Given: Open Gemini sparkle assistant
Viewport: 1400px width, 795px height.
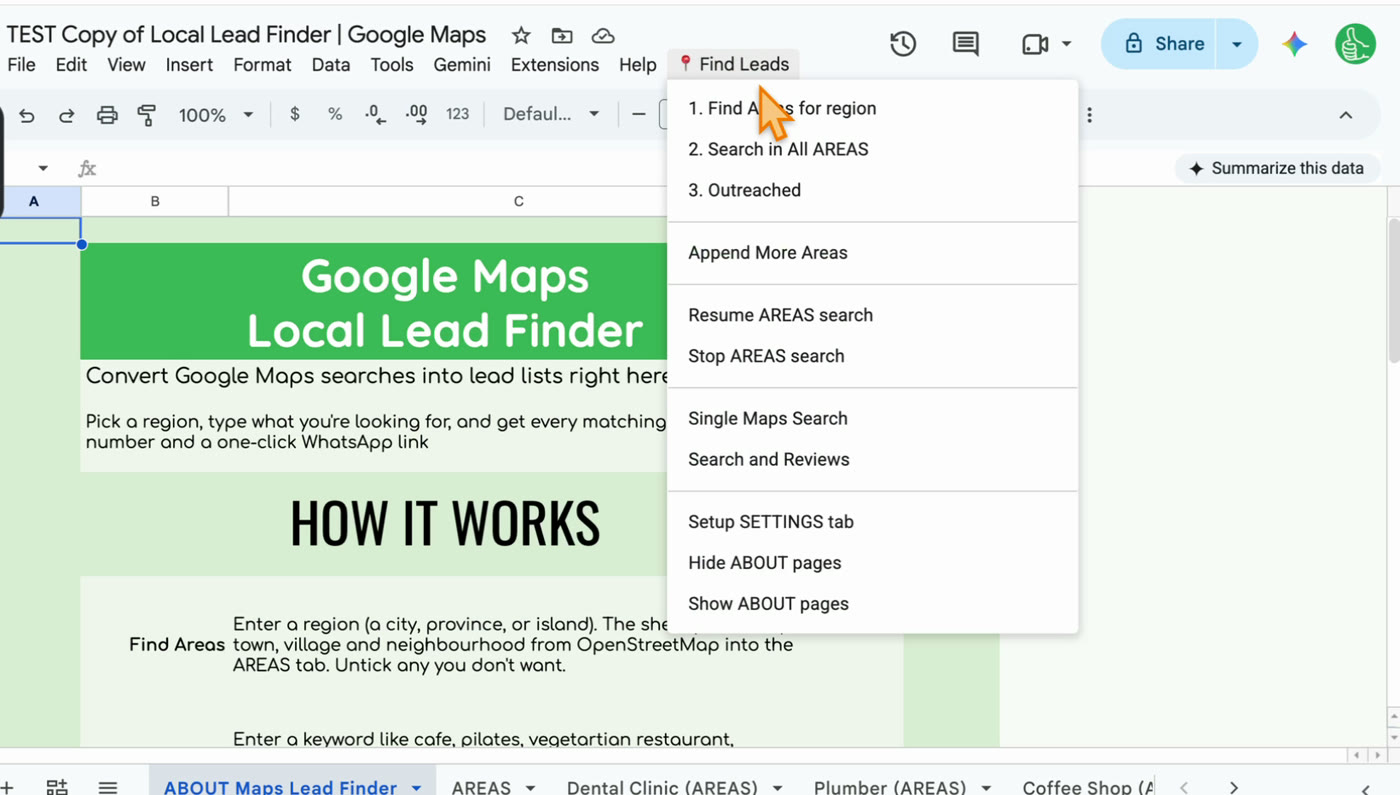Looking at the screenshot, I should (x=1295, y=44).
